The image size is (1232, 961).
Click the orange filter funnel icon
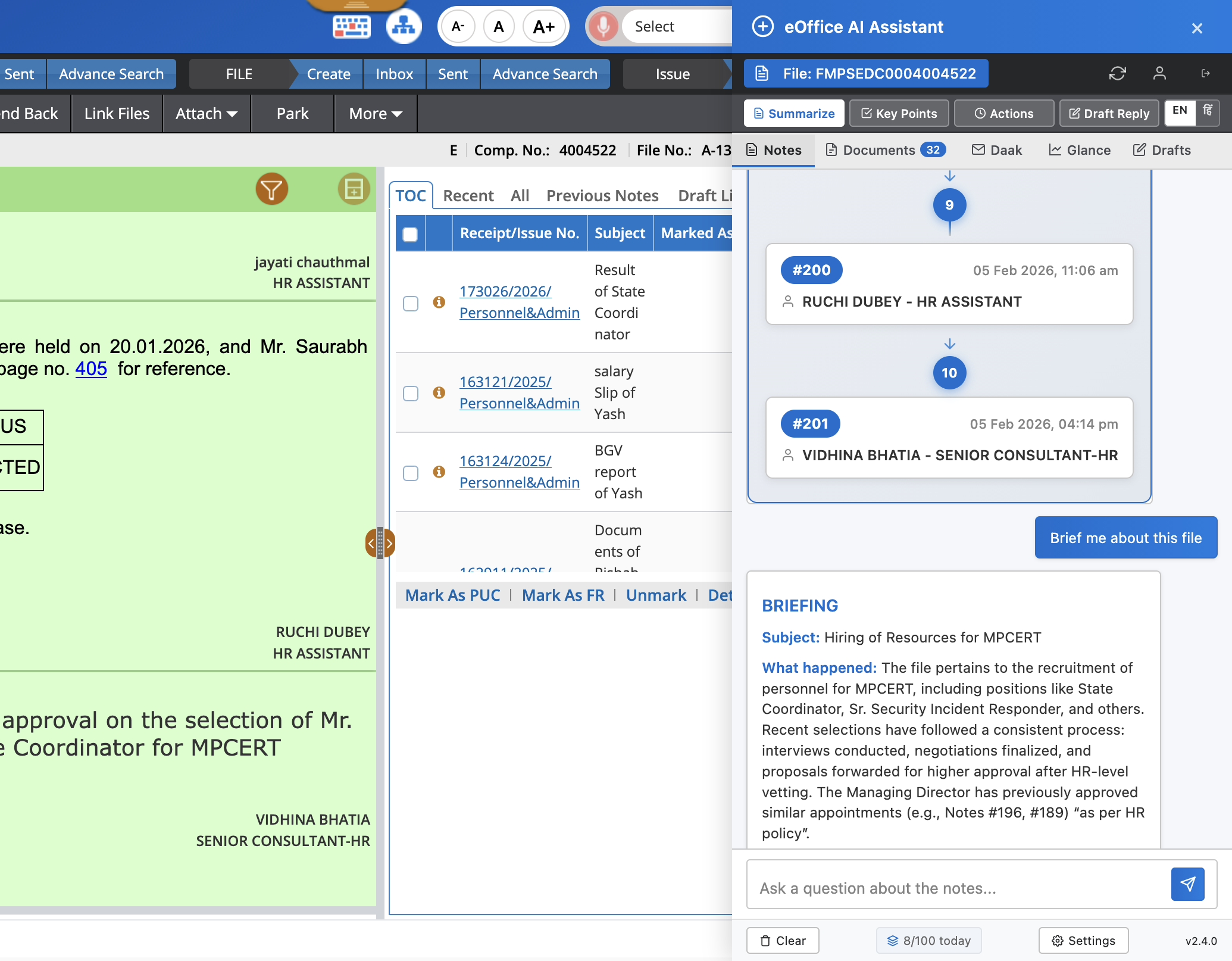[272, 189]
